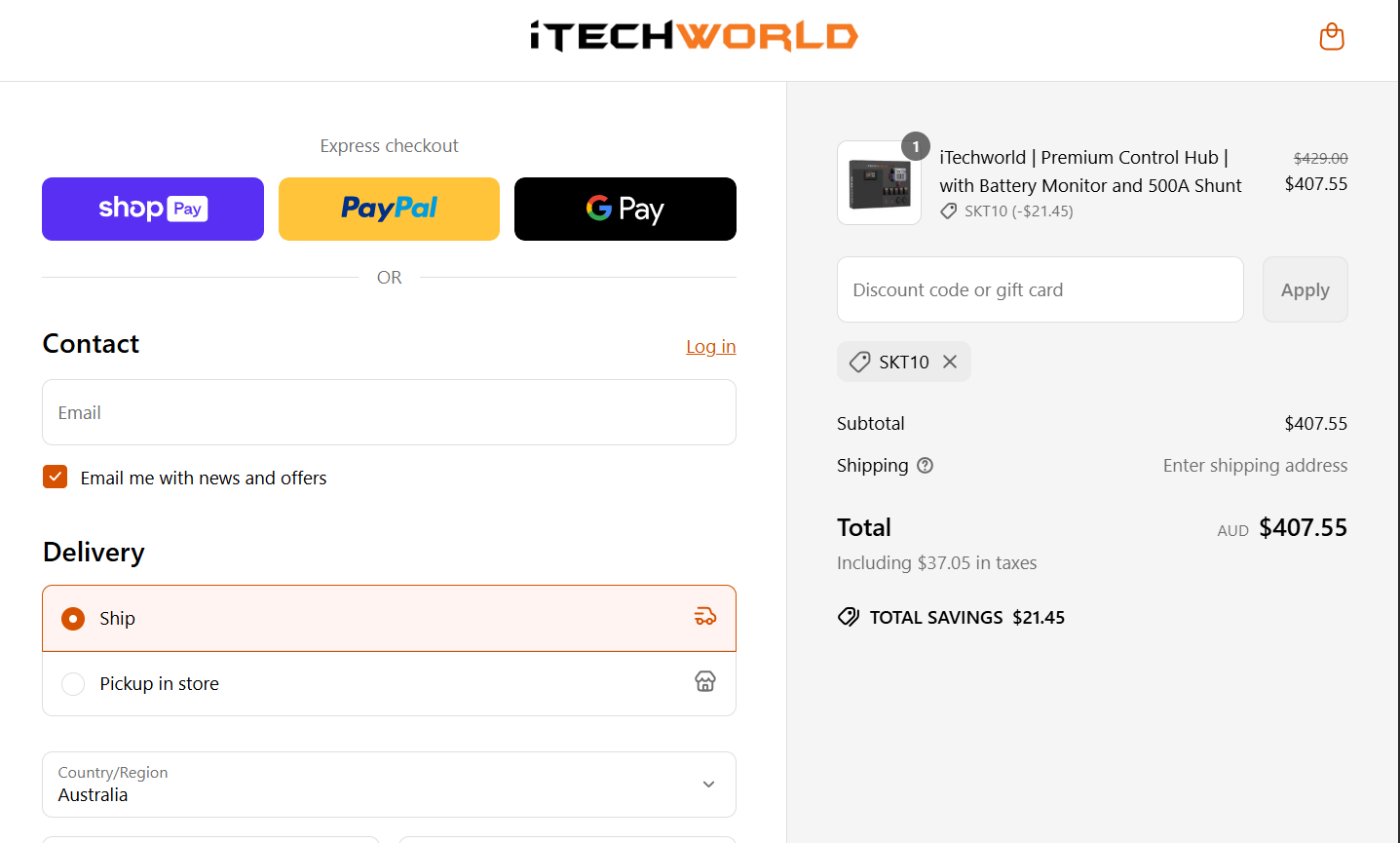The image size is (1400, 843).
Task: Select the Pickup in store option
Action: [x=73, y=683]
